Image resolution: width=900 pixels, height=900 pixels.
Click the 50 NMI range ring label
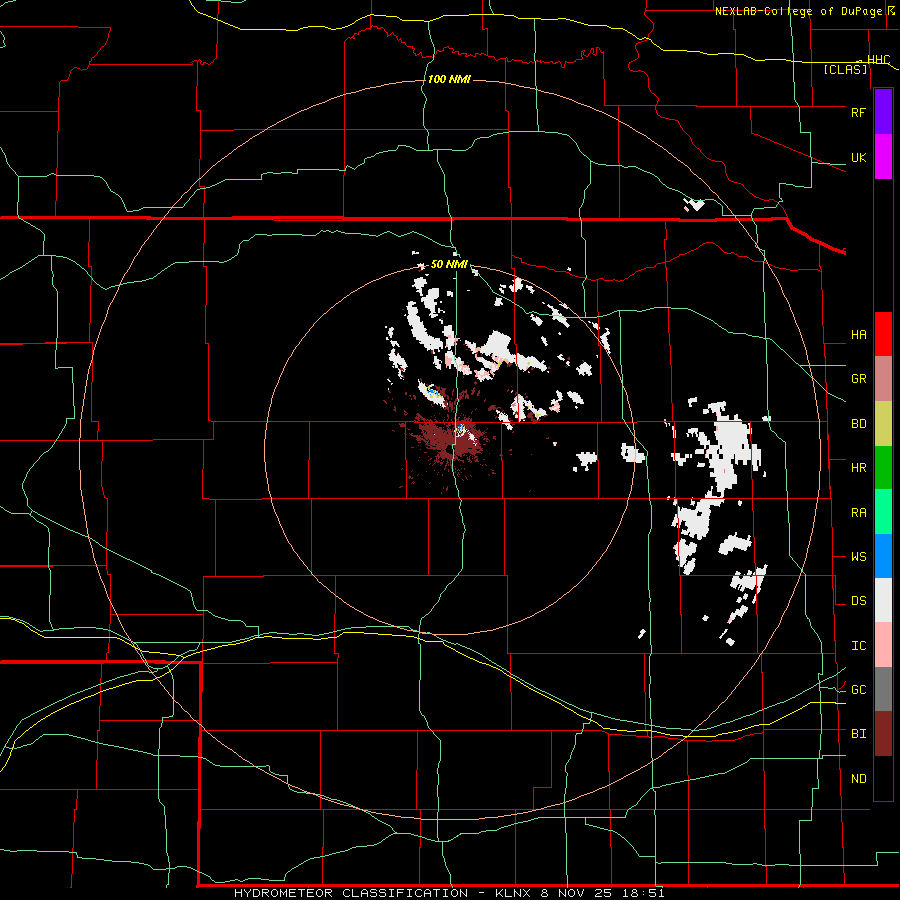449,264
